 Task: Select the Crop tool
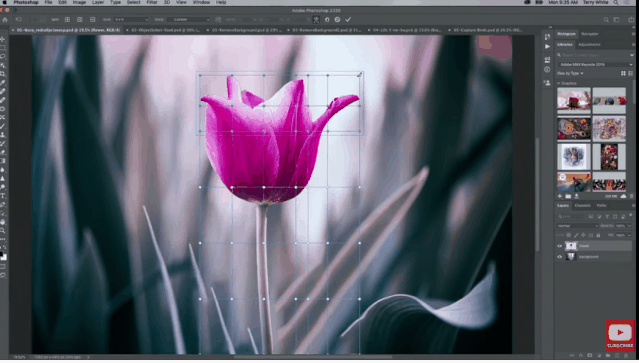[x=3, y=74]
